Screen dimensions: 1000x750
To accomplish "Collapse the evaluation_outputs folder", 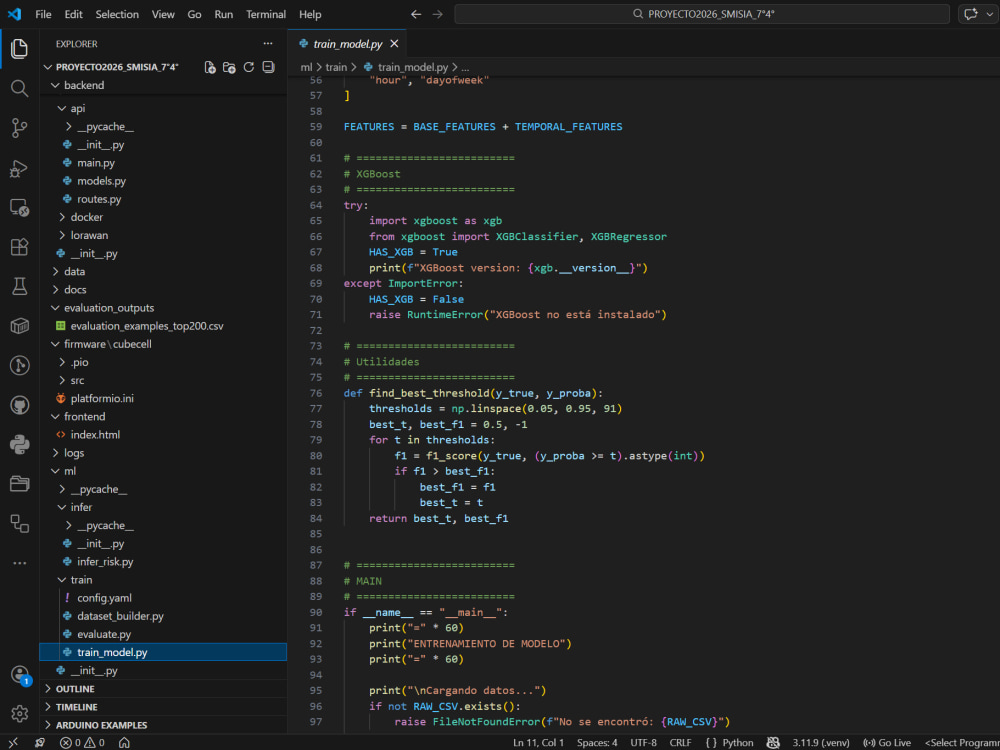I will [163, 307].
